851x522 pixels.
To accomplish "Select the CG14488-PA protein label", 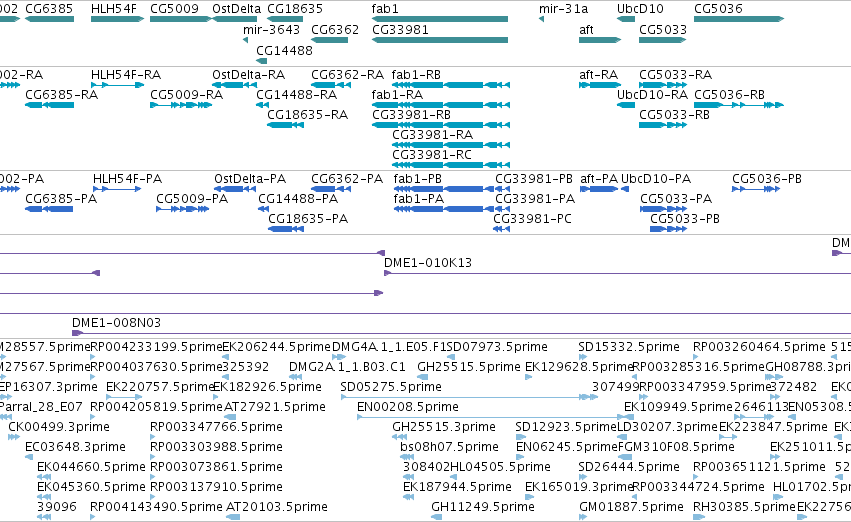I will 298,199.
